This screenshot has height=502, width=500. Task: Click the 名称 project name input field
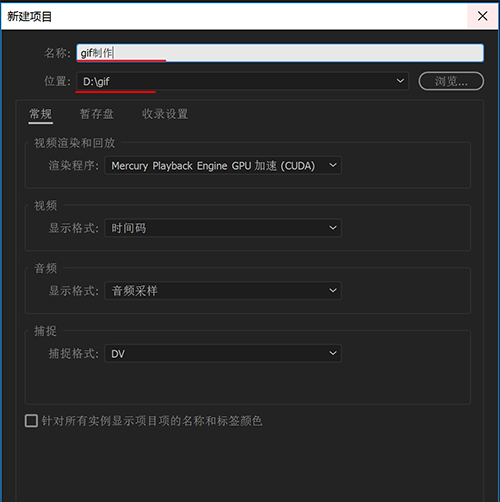point(280,53)
